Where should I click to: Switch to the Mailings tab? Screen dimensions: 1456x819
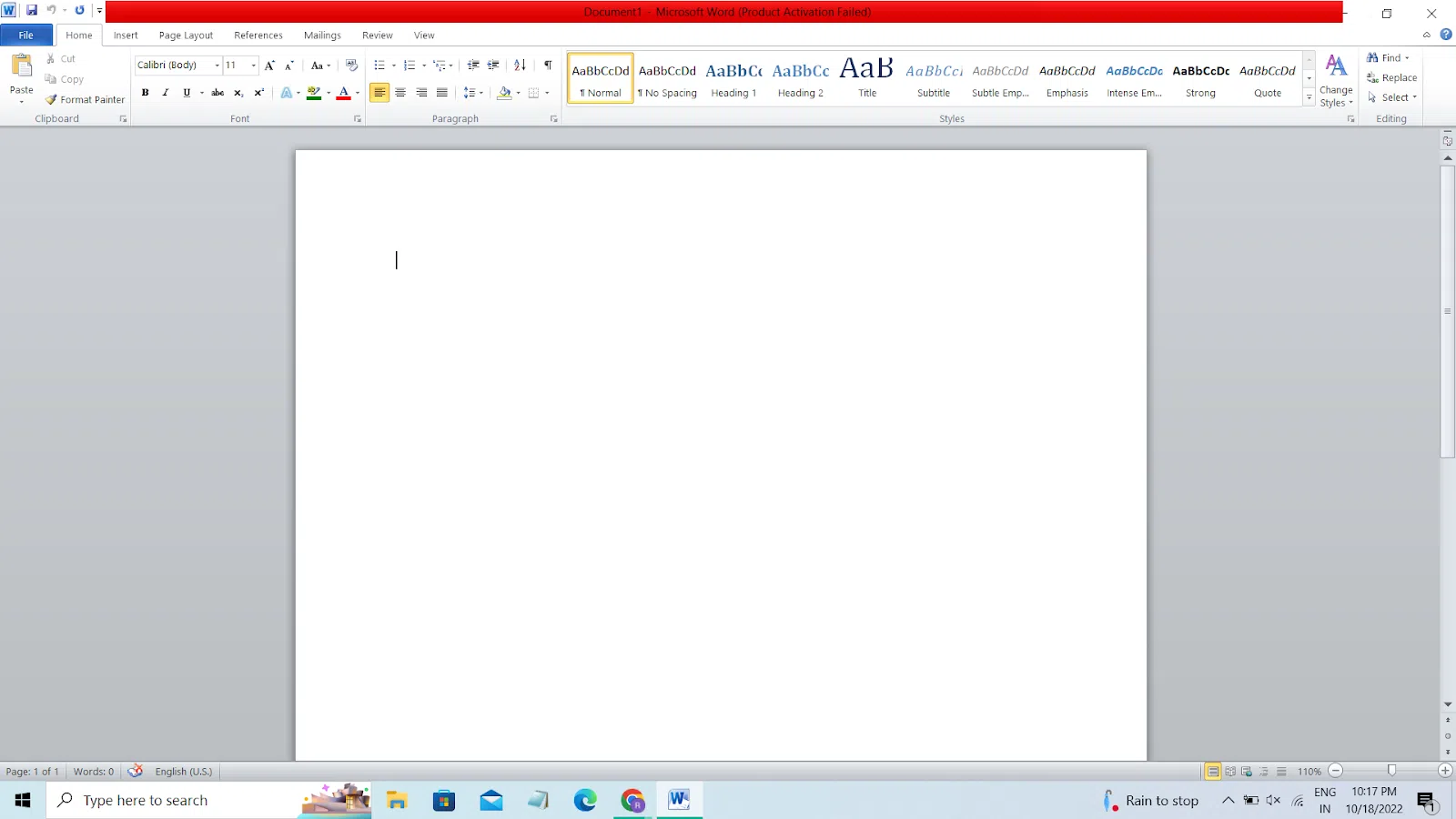point(322,35)
